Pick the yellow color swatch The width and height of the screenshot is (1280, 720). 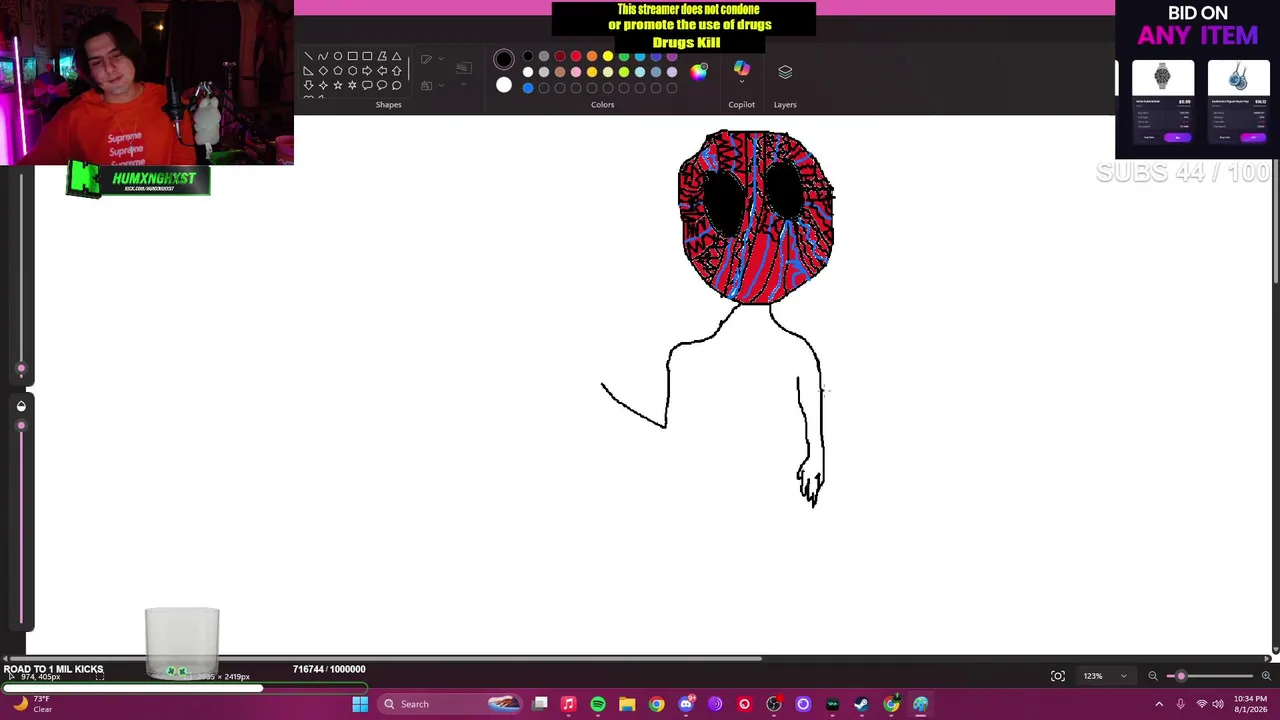[608, 56]
